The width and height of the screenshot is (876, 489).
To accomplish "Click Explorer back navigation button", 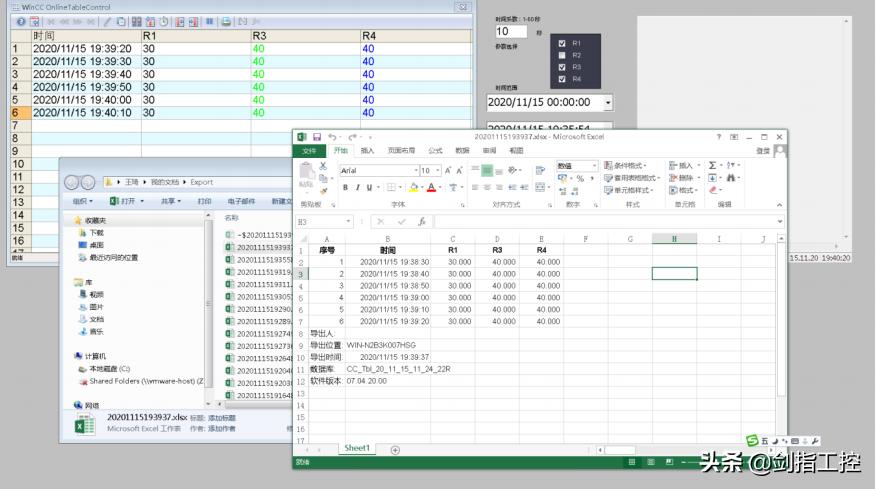I will [72, 182].
